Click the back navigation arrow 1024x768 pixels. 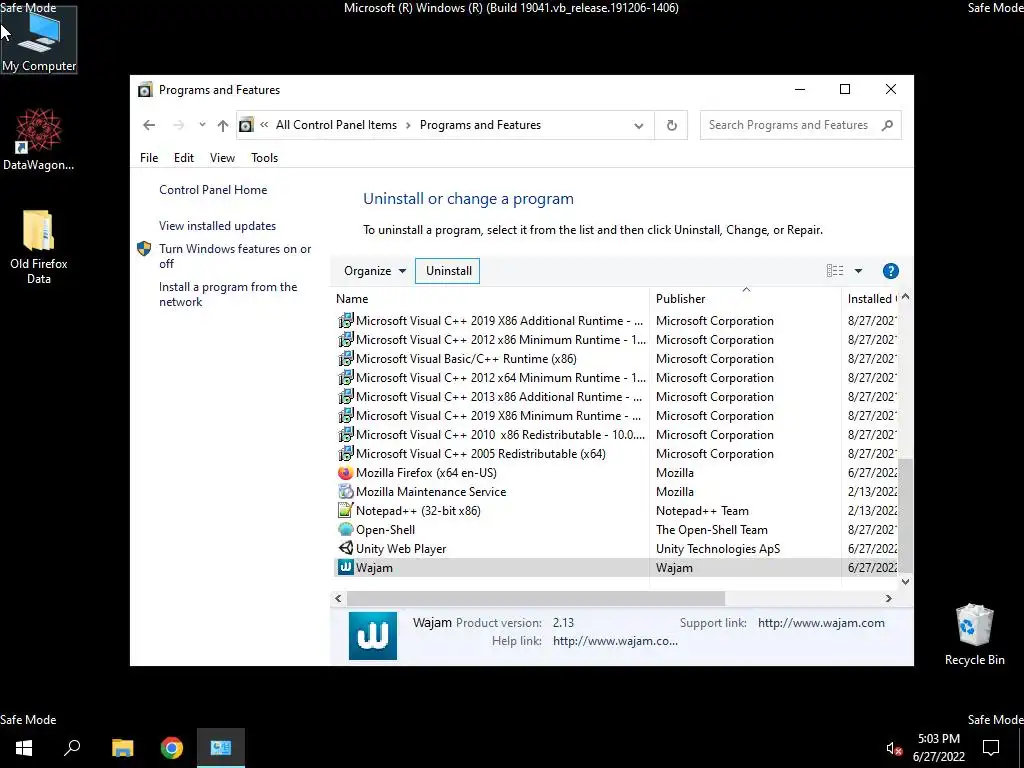[x=149, y=125]
